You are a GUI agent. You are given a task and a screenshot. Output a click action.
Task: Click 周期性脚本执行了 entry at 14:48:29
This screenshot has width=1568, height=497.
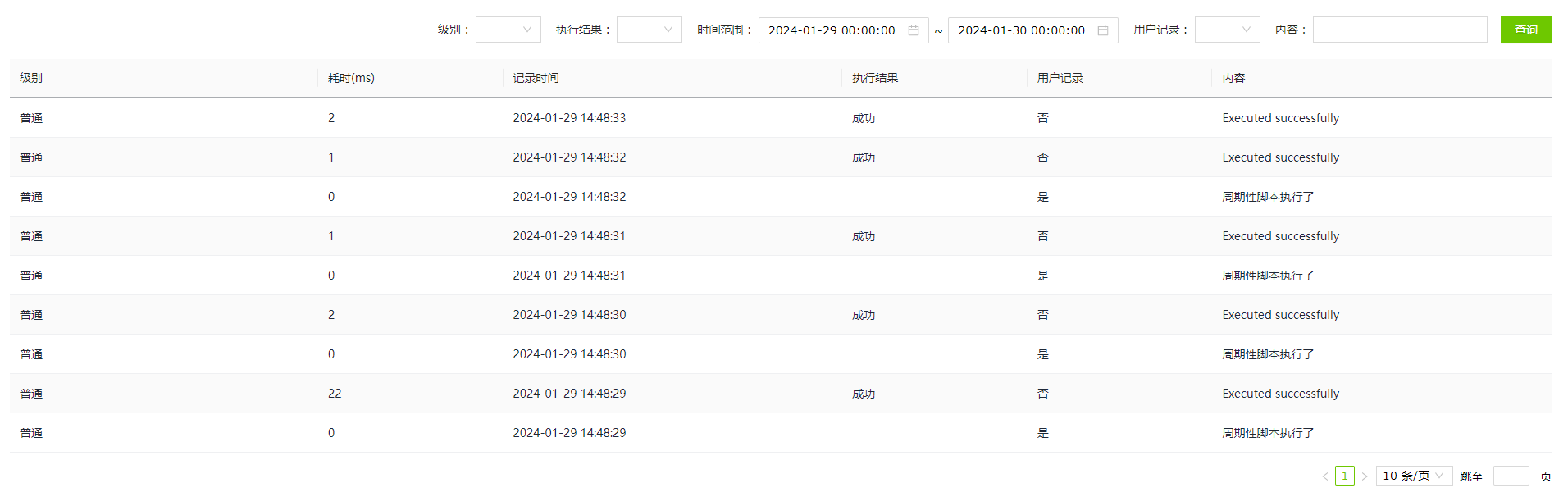pos(1268,433)
